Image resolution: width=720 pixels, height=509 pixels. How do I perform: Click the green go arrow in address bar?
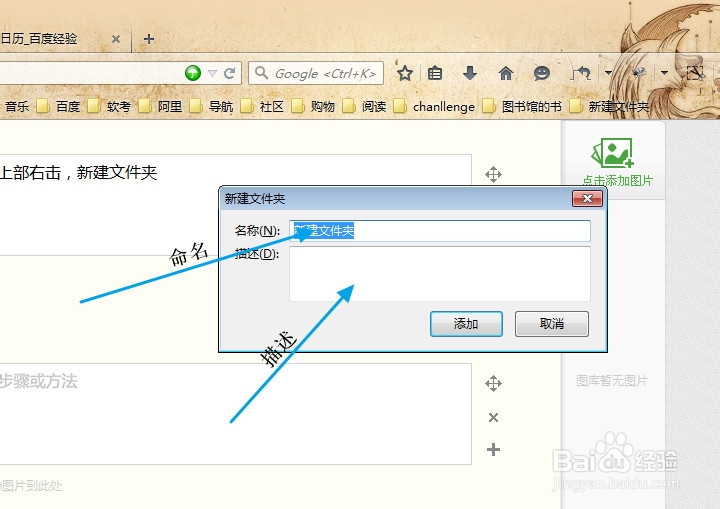pos(193,73)
